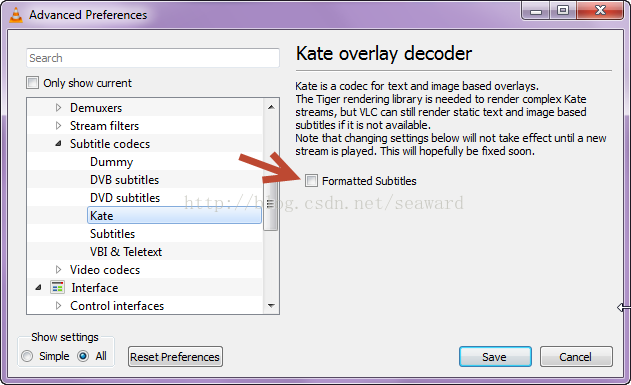Expand the Stream filters tree node

(x=58, y=126)
